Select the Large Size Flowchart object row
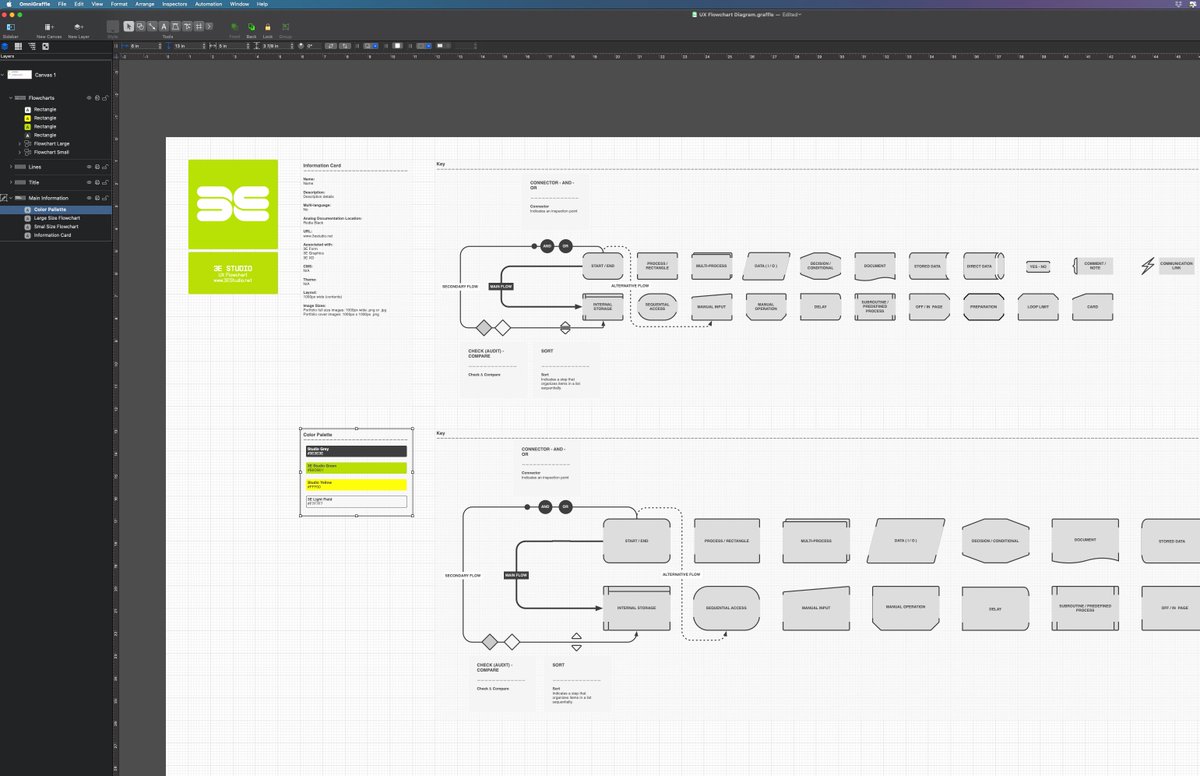1200x776 pixels. (x=57, y=218)
